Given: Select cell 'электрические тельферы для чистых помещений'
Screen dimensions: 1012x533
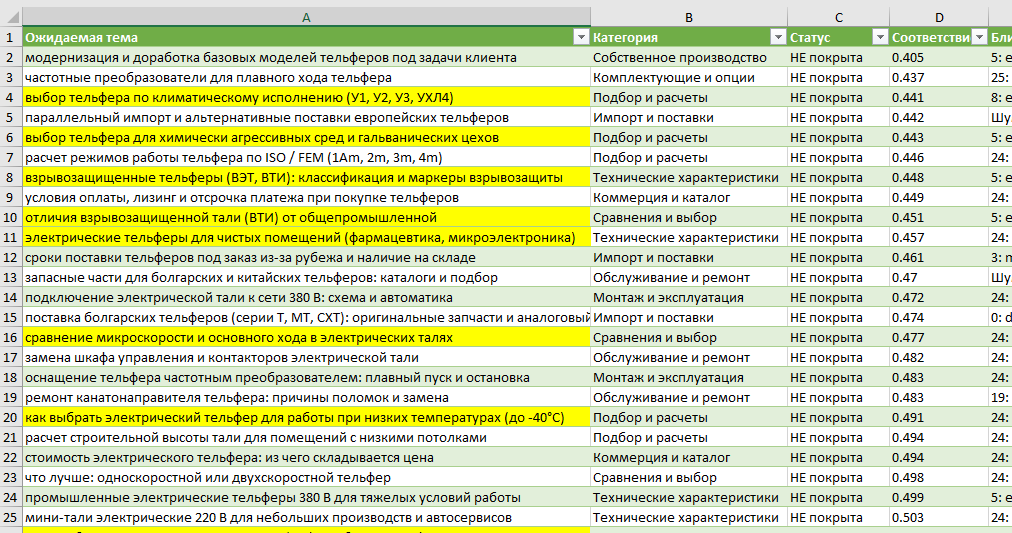Looking at the screenshot, I should 306,237.
